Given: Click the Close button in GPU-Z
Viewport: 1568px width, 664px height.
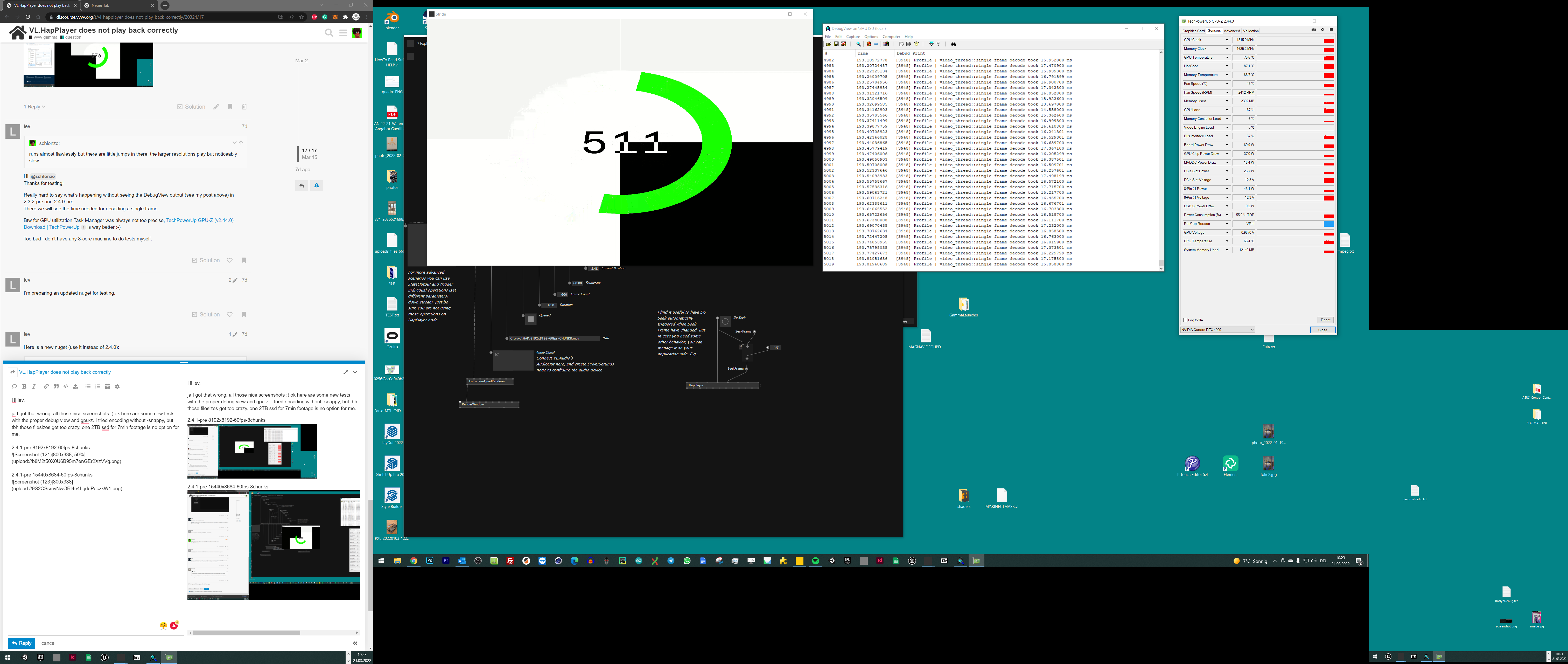Looking at the screenshot, I should coord(1323,330).
